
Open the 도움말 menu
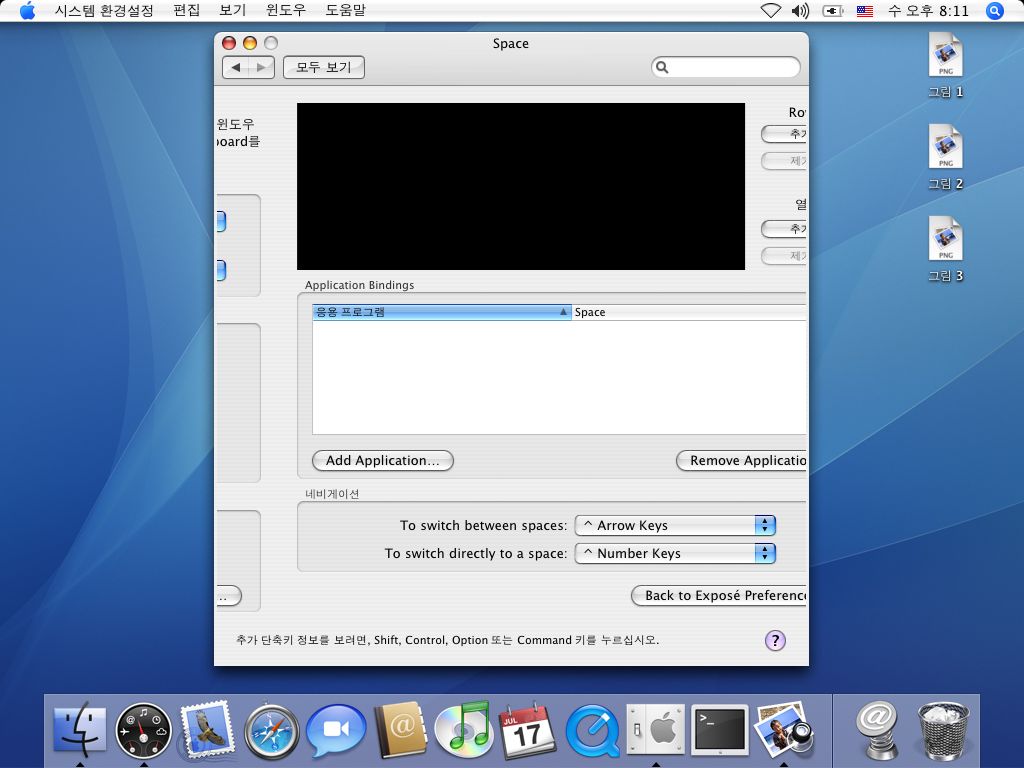[x=345, y=11]
